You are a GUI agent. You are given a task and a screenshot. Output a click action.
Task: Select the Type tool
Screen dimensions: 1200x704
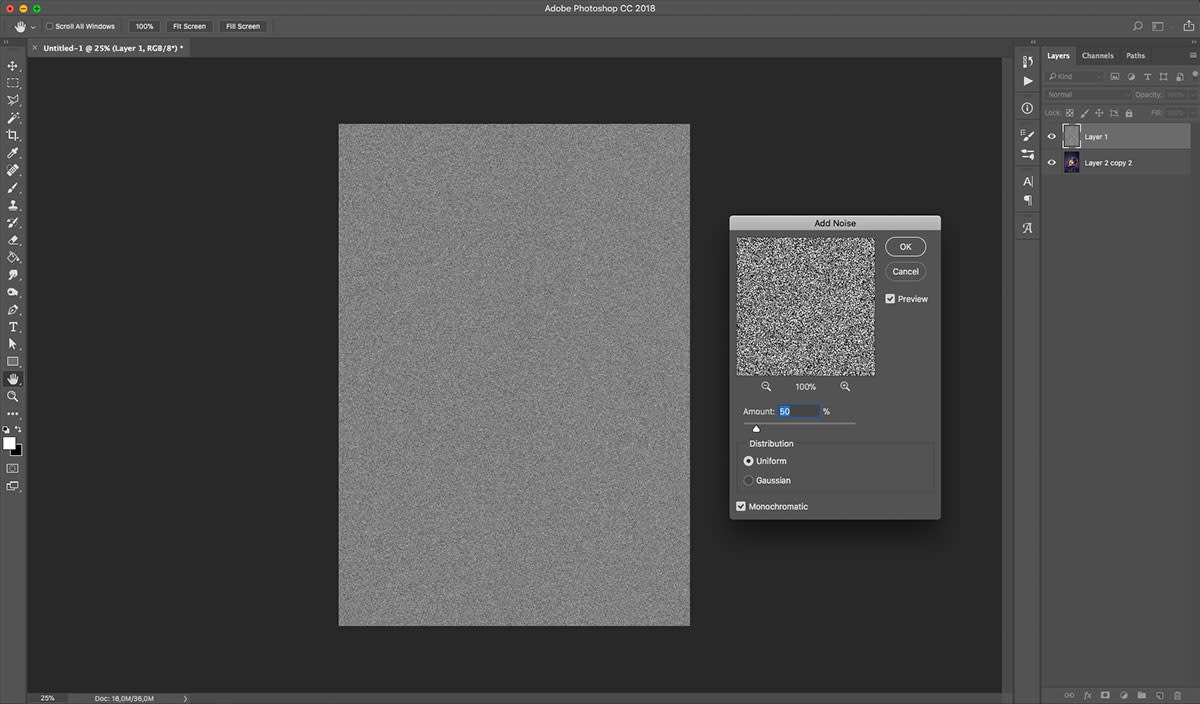(x=13, y=327)
